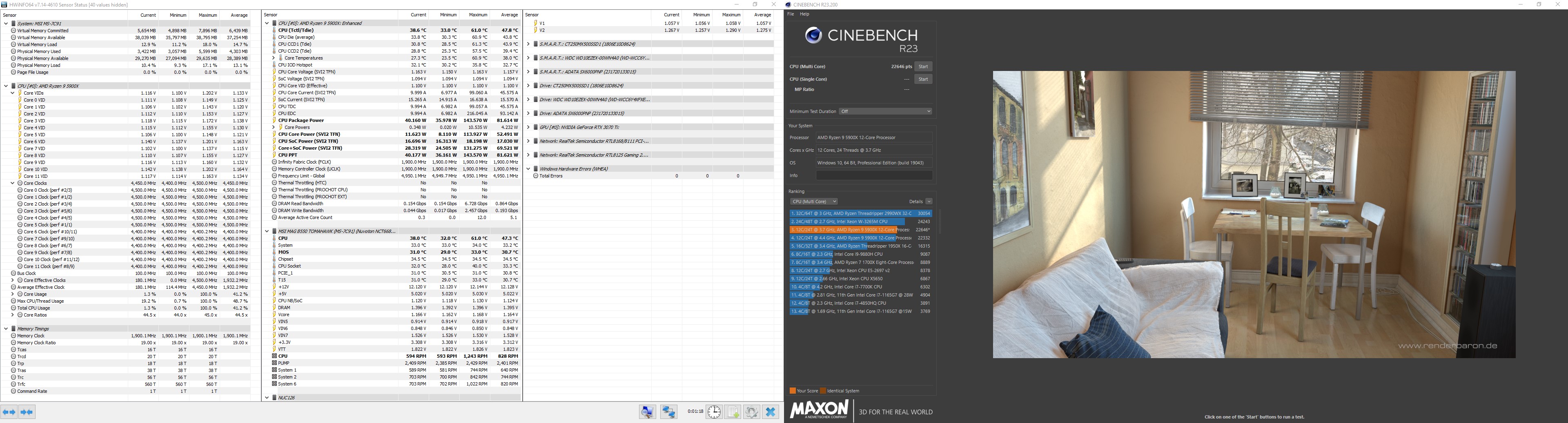1568x423 pixels.
Task: Start the CPU Multi Core test
Action: click(x=923, y=67)
